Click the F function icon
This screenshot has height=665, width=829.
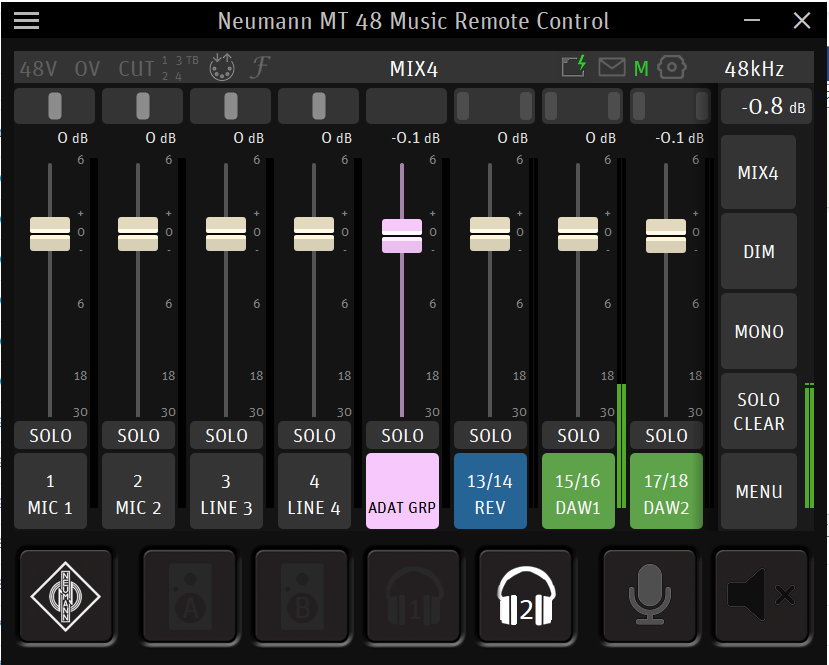[260, 67]
